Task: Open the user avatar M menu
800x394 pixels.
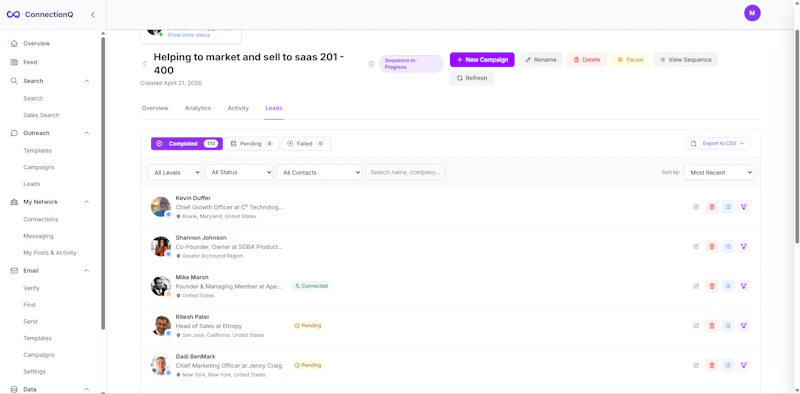Action: [752, 13]
